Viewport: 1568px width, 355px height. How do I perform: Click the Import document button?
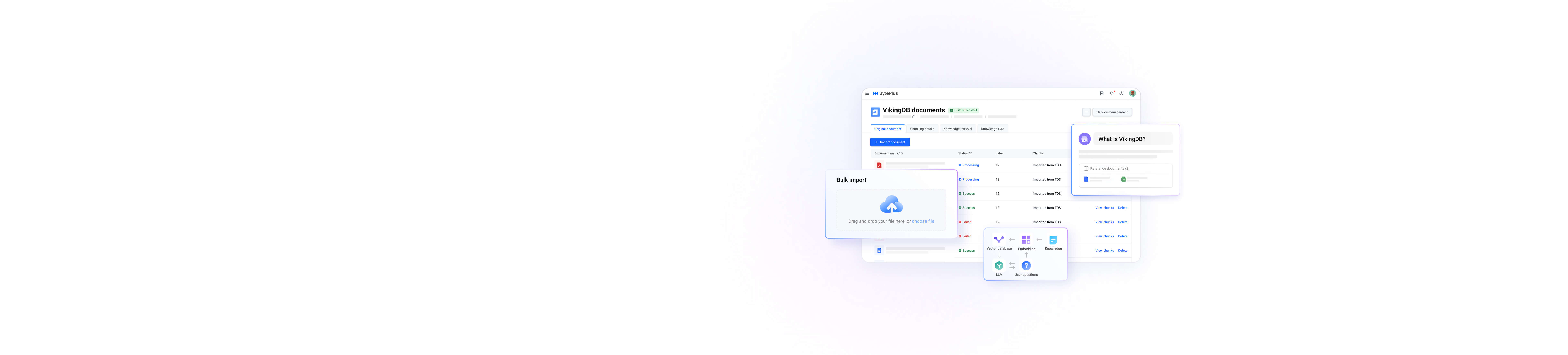890,142
